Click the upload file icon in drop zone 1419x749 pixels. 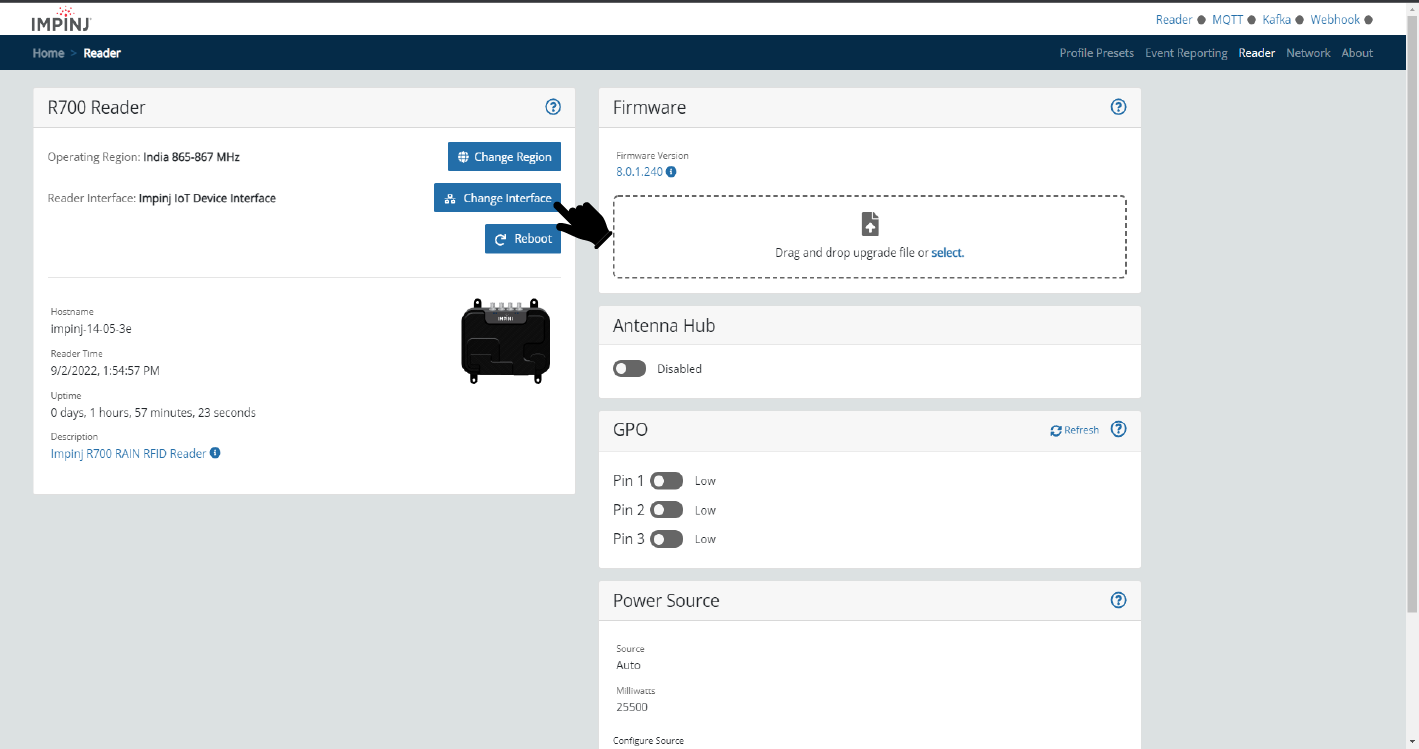[870, 223]
